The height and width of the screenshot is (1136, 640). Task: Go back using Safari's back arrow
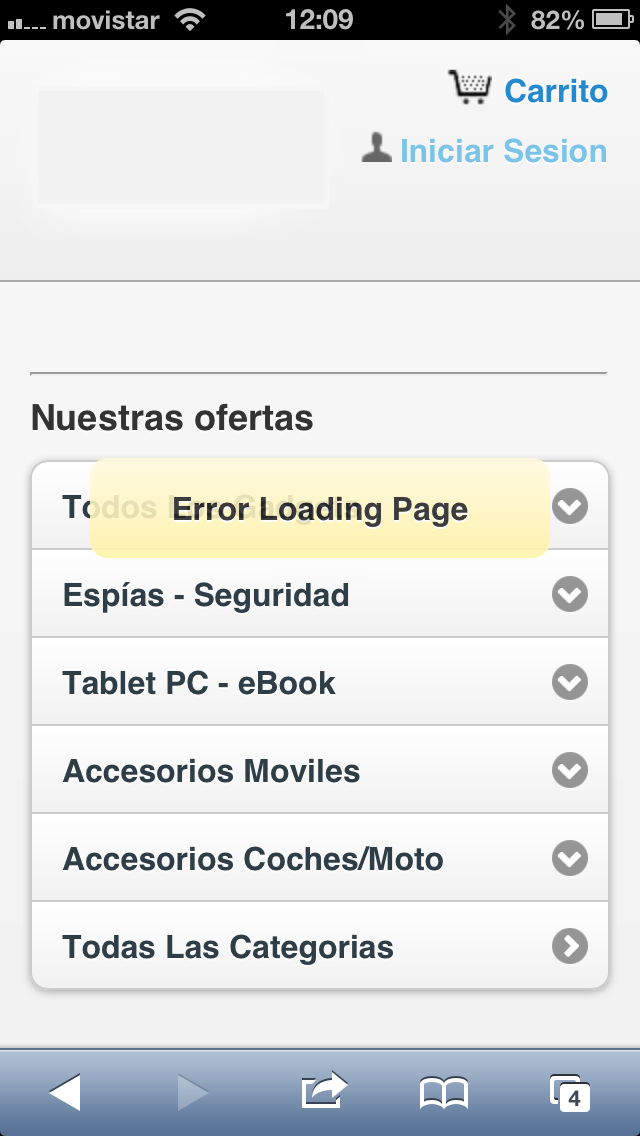(x=65, y=1093)
